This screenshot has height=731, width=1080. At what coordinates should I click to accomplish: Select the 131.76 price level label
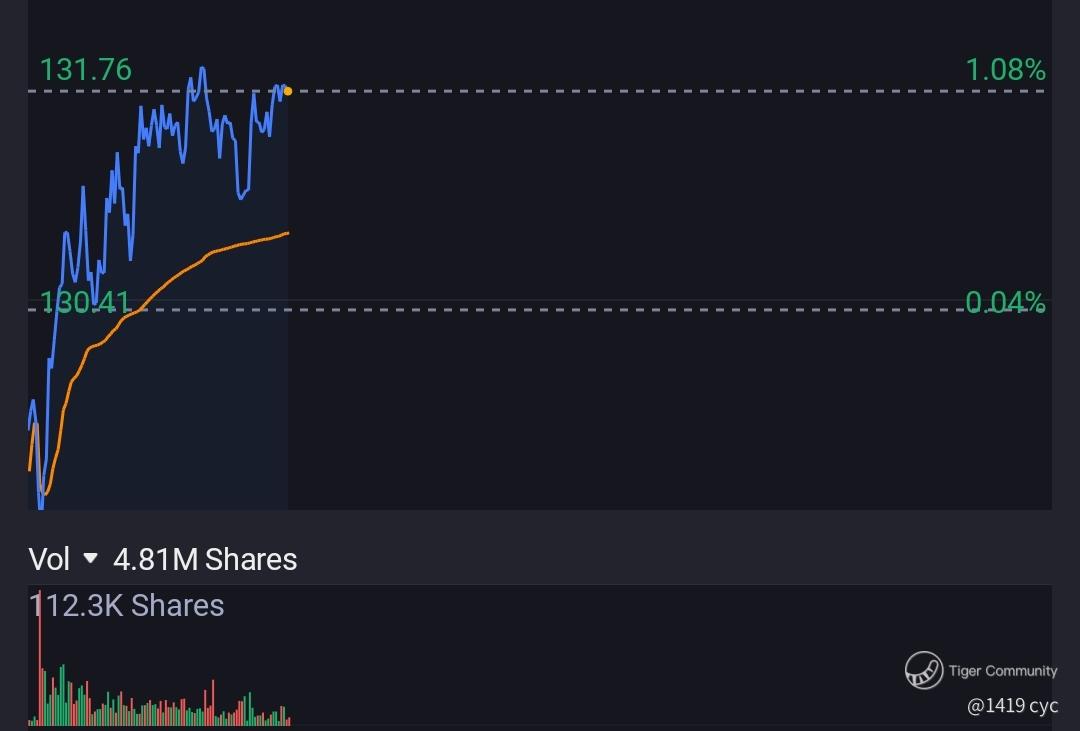coord(85,70)
